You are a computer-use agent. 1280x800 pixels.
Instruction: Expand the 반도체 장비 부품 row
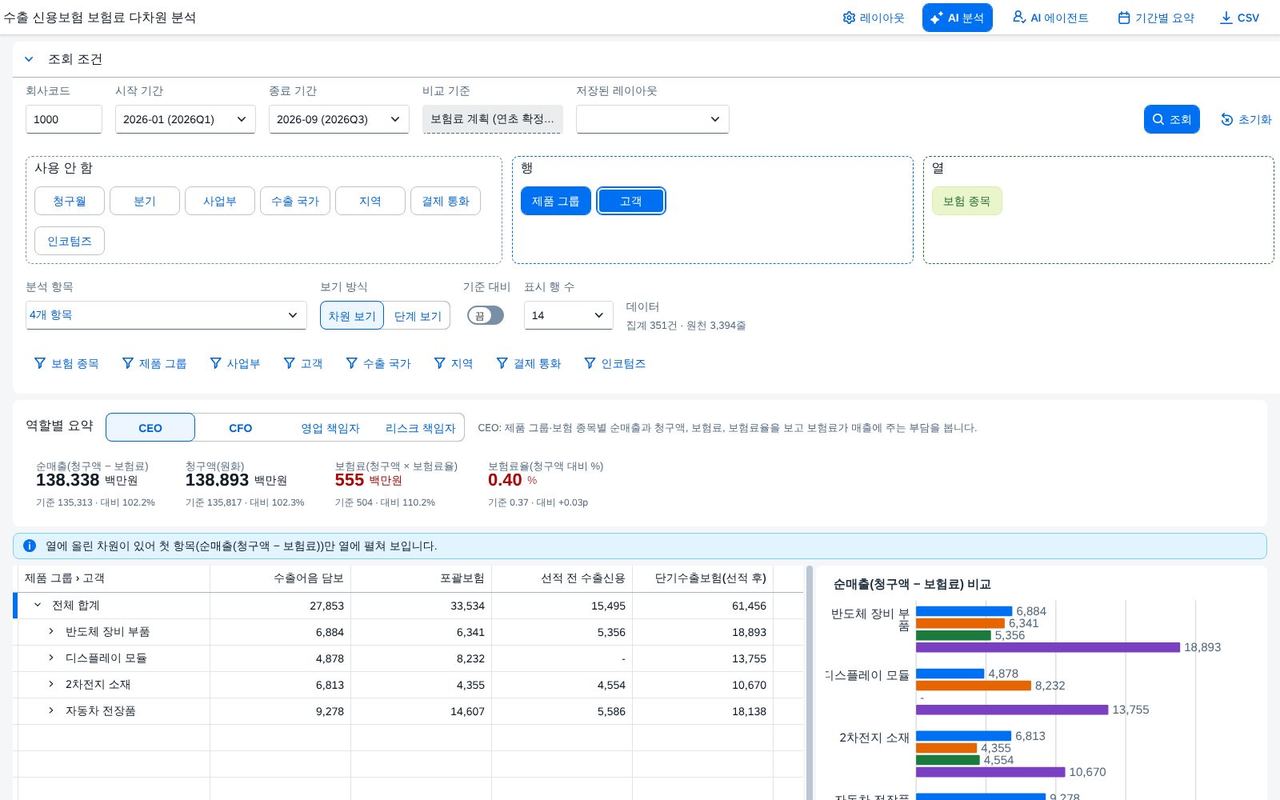[51, 632]
